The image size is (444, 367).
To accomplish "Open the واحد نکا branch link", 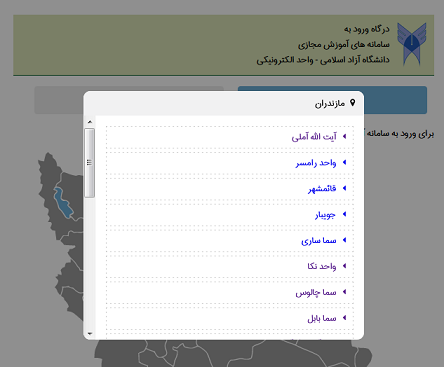I will tap(322, 266).
